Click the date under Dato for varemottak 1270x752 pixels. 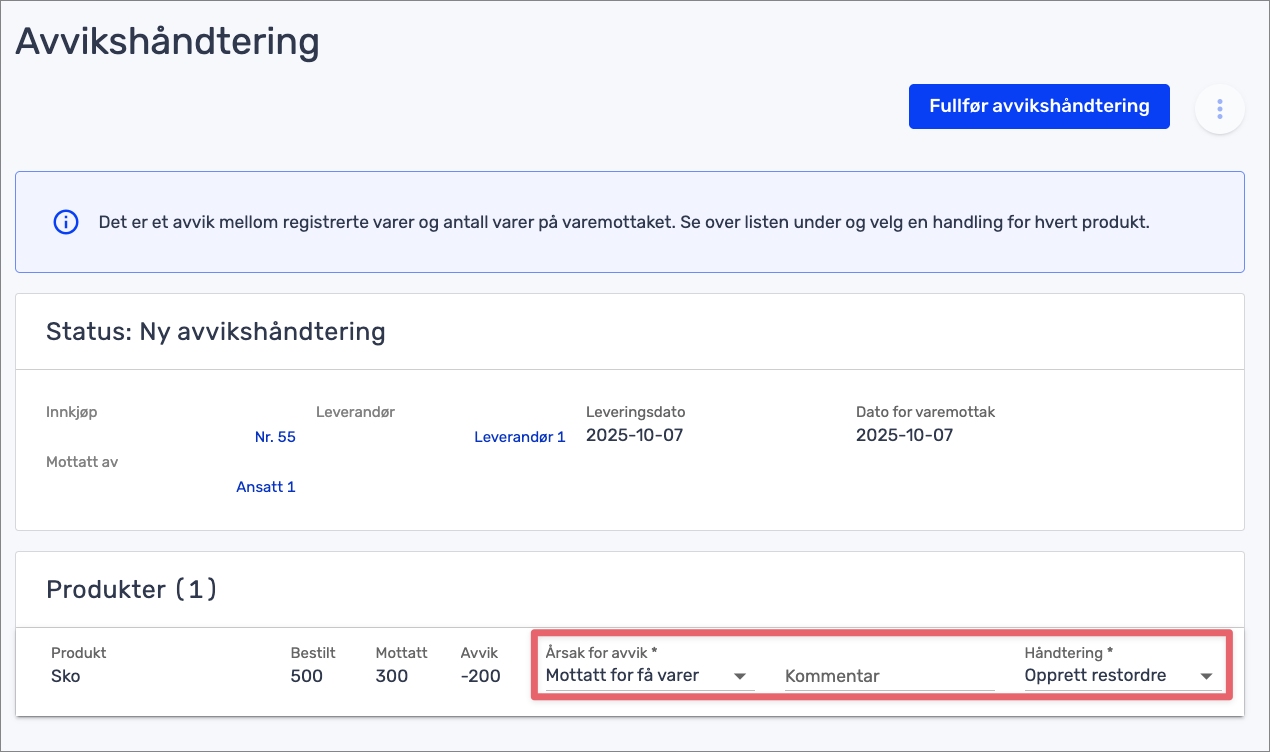(x=904, y=435)
